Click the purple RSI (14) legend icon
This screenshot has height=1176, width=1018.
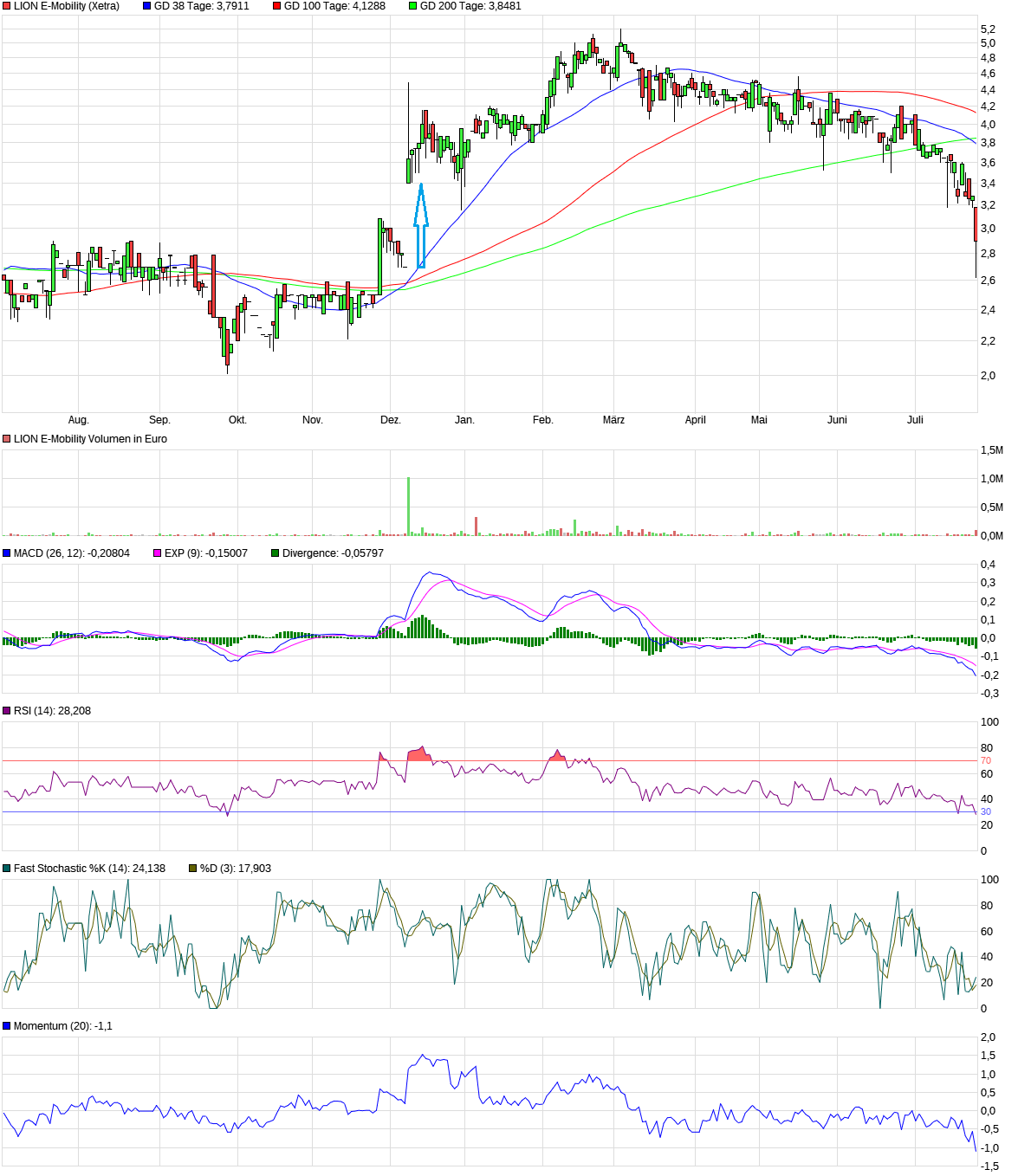(7, 711)
